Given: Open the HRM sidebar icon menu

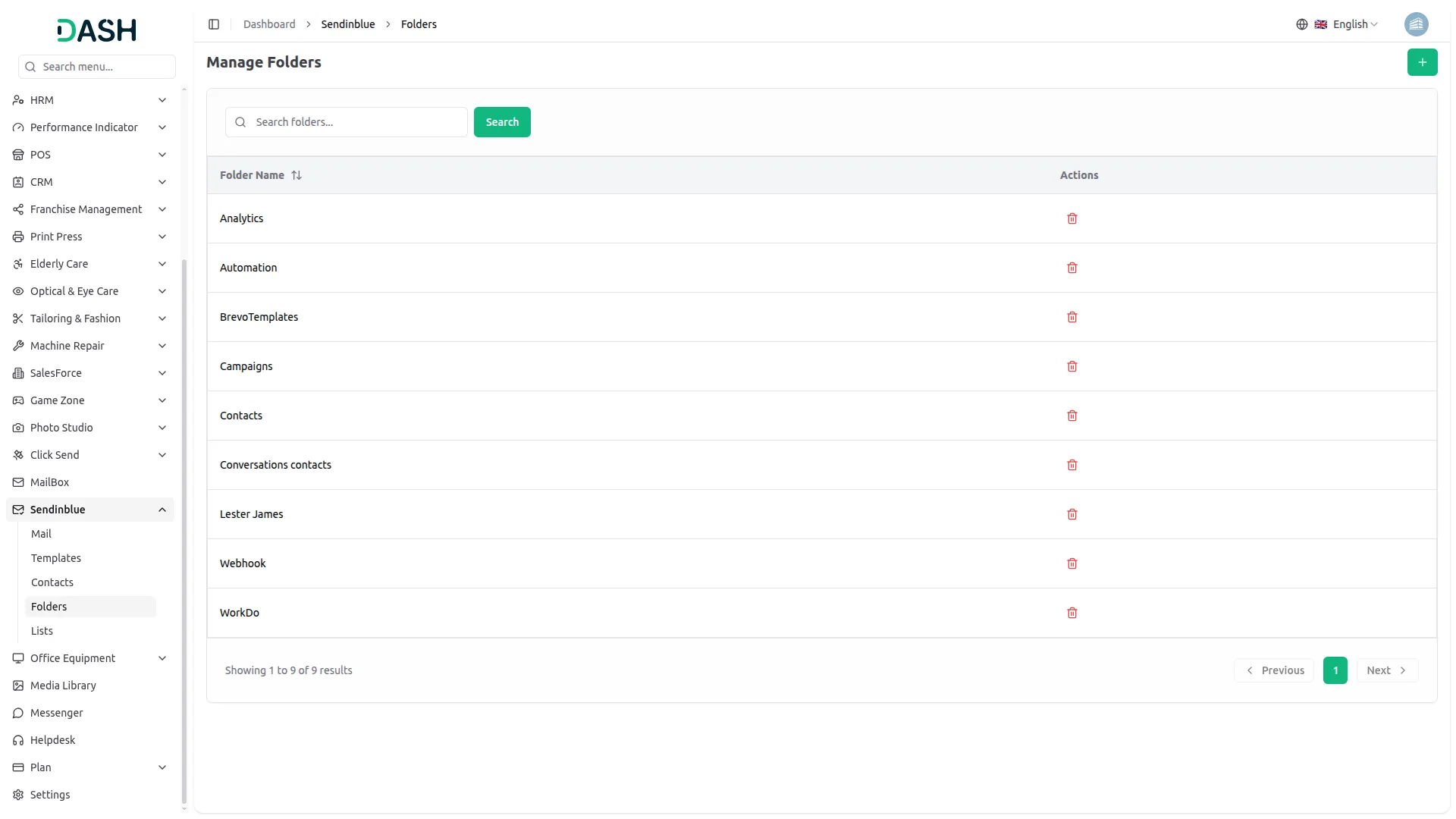Looking at the screenshot, I should (x=17, y=99).
